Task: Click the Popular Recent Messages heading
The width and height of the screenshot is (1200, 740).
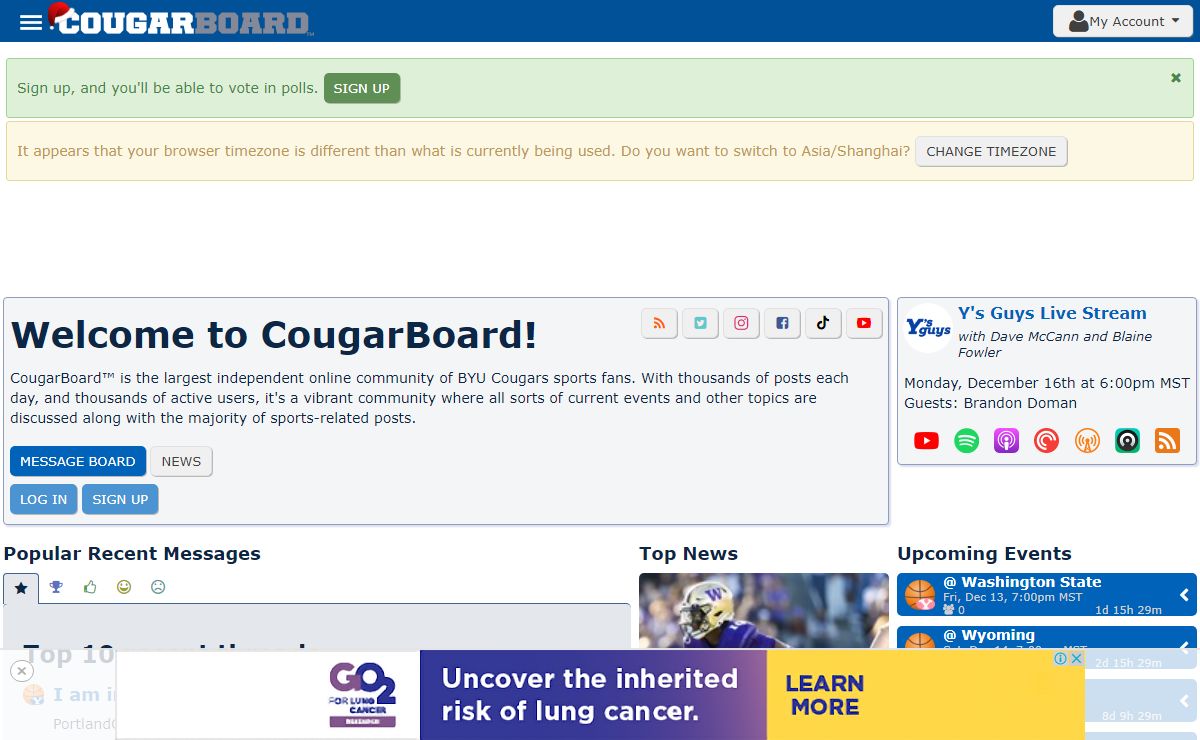Action: [132, 554]
